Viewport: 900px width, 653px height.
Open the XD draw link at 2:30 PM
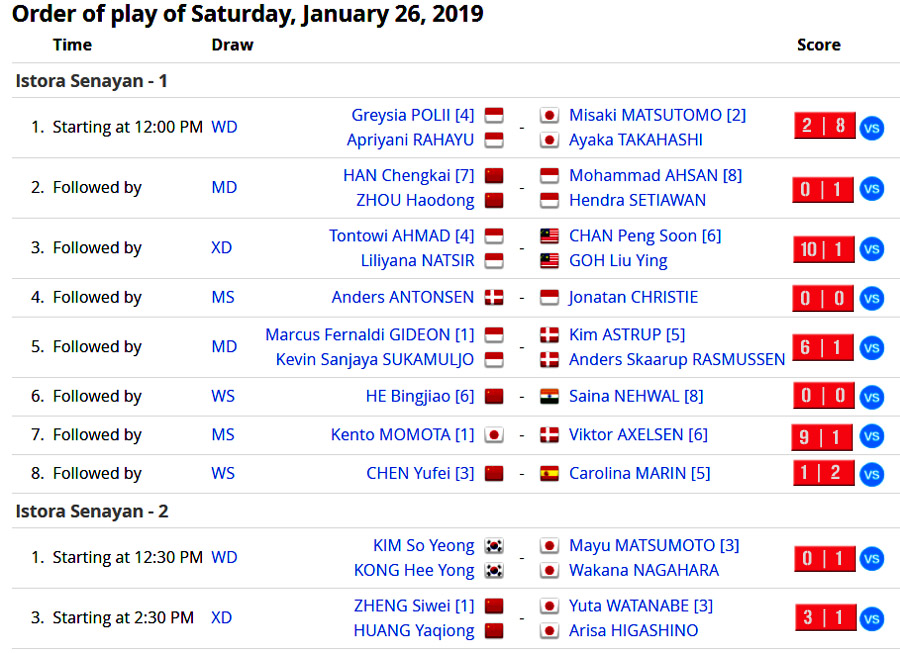[221, 618]
